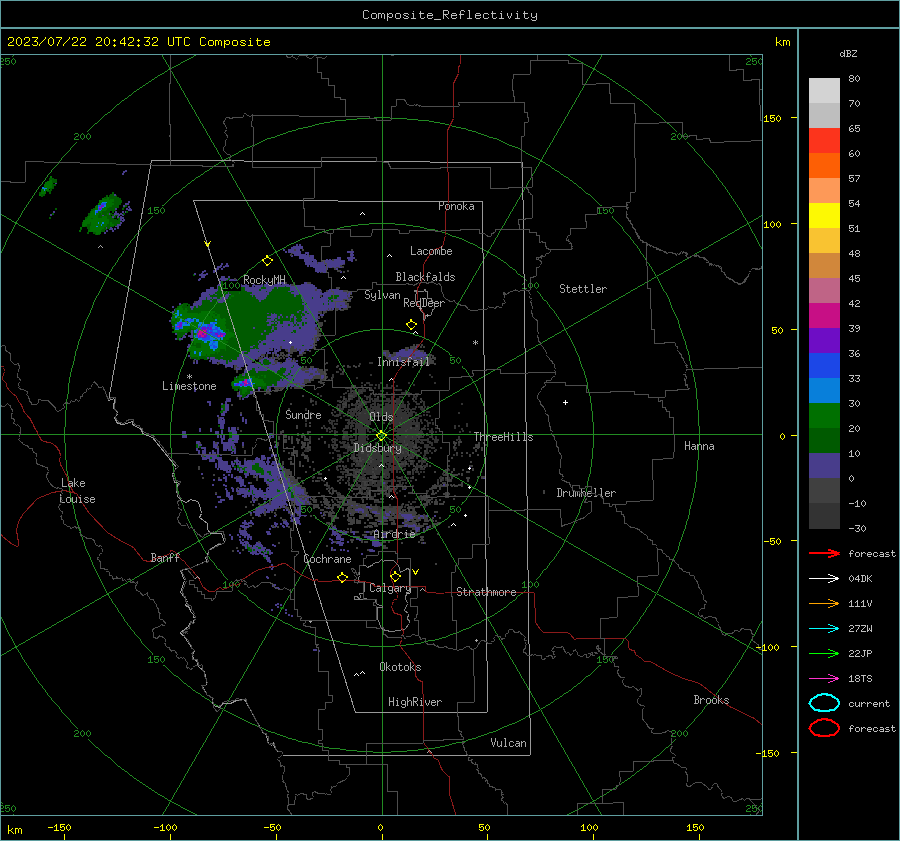Viewport: 900px width, 841px height.
Task: Pick the bright green swatch below the 30 label
Action: pyautogui.click(x=824, y=416)
